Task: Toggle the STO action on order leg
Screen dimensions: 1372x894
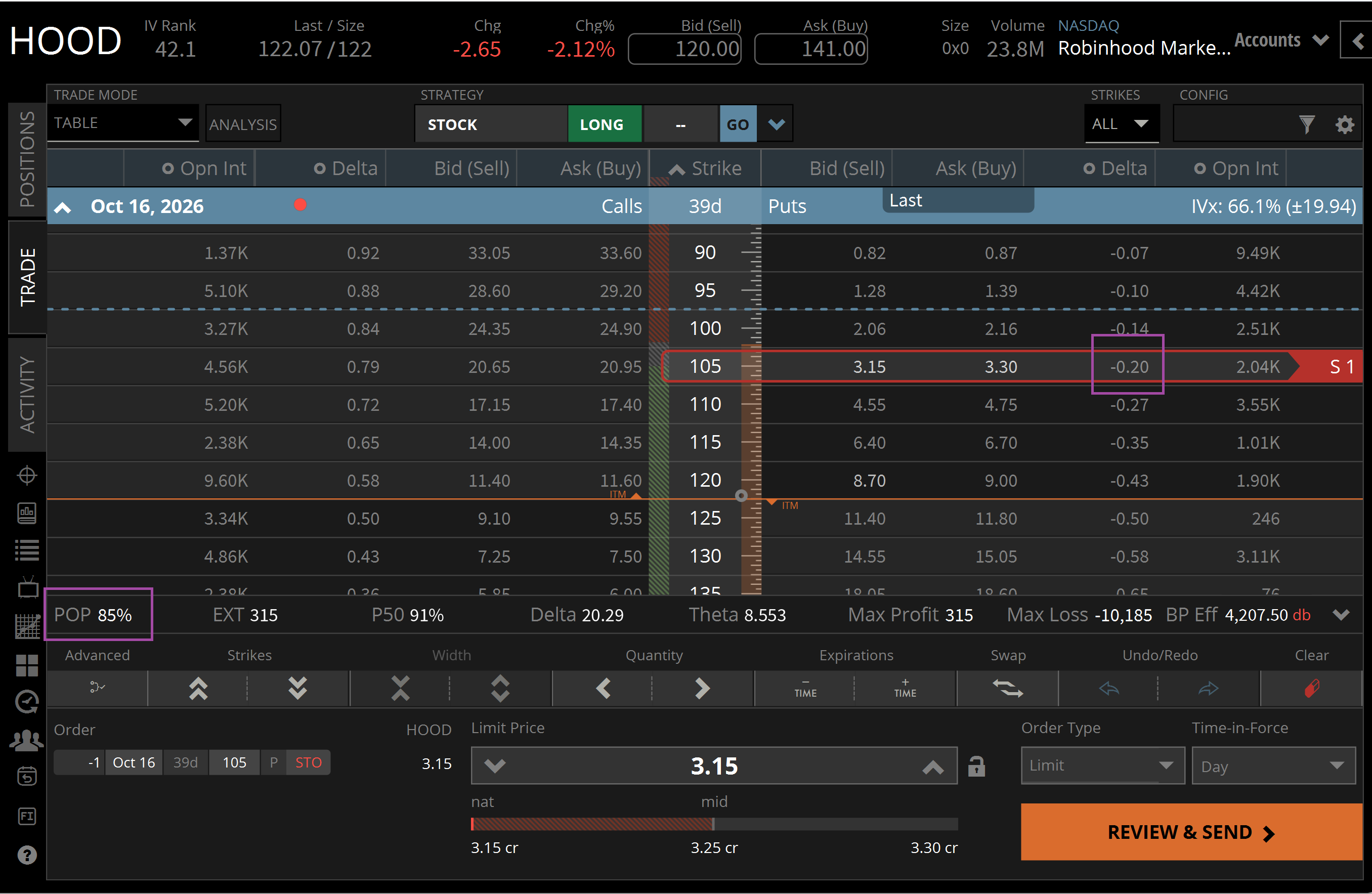Action: click(309, 762)
